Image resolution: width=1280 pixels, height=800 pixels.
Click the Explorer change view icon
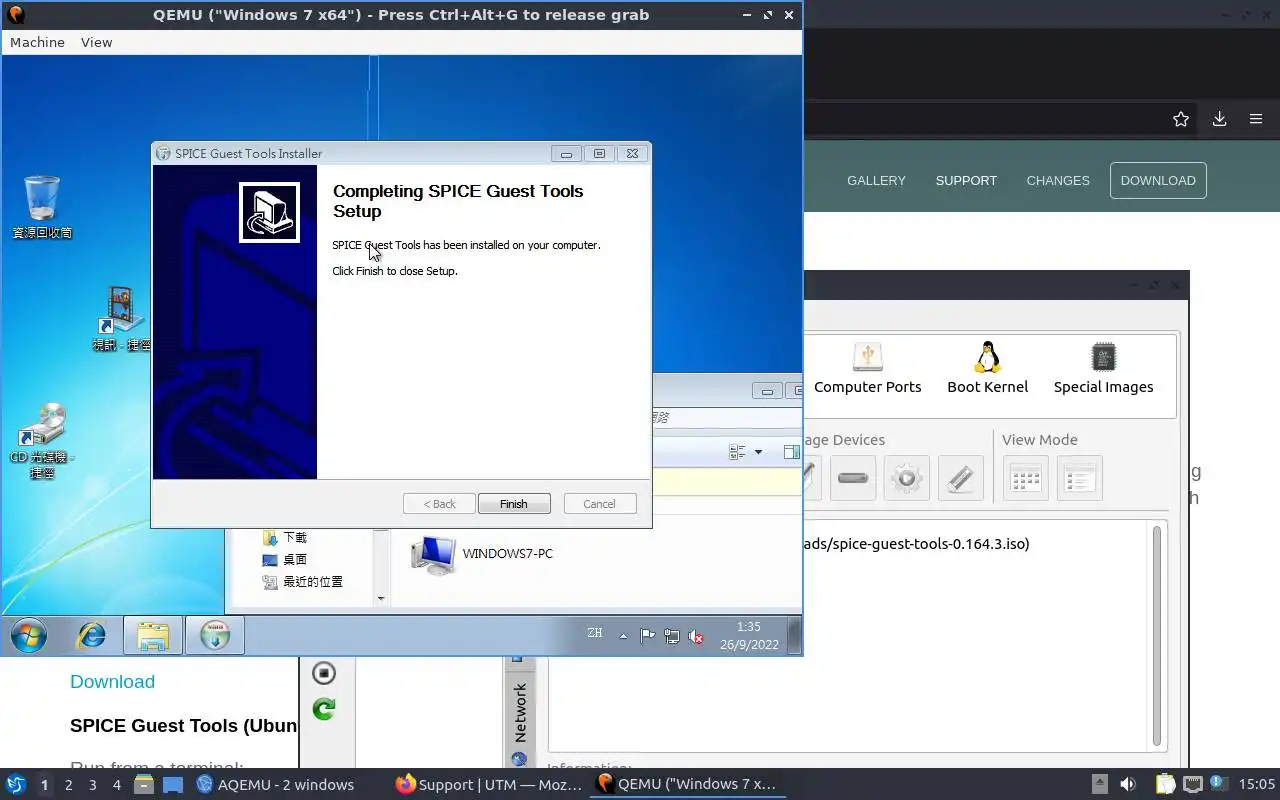738,452
